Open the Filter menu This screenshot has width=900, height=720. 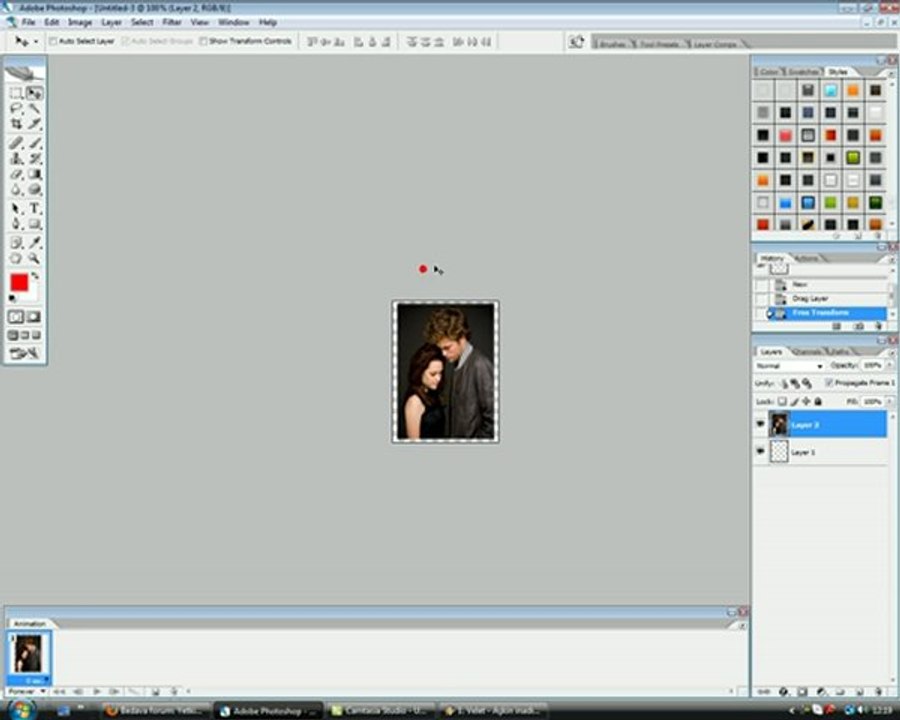(172, 22)
